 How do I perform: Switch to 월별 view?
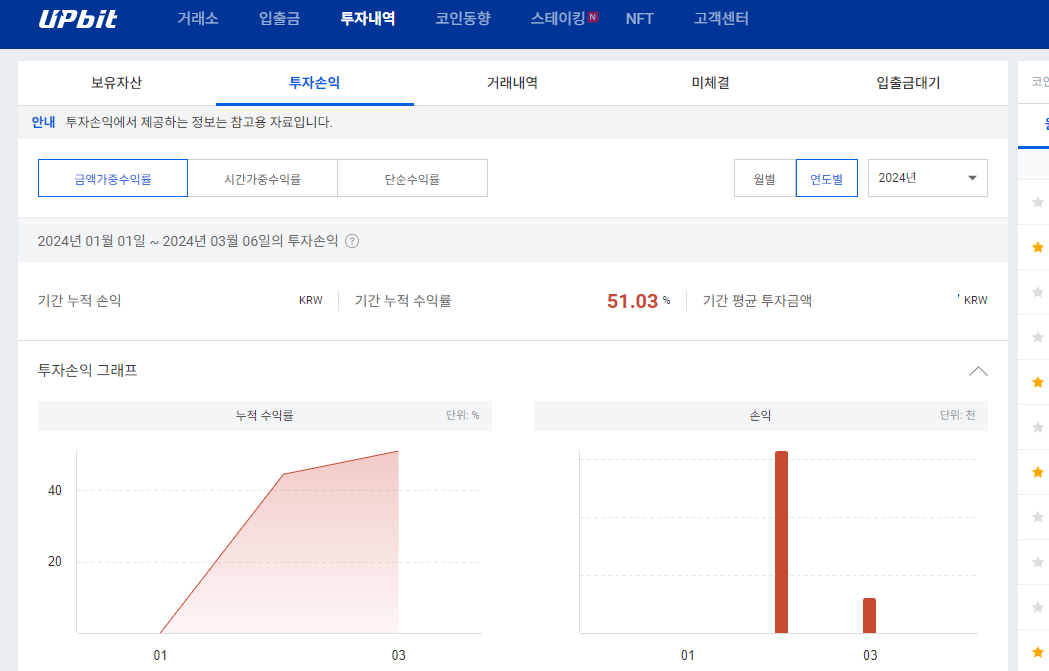(x=765, y=178)
